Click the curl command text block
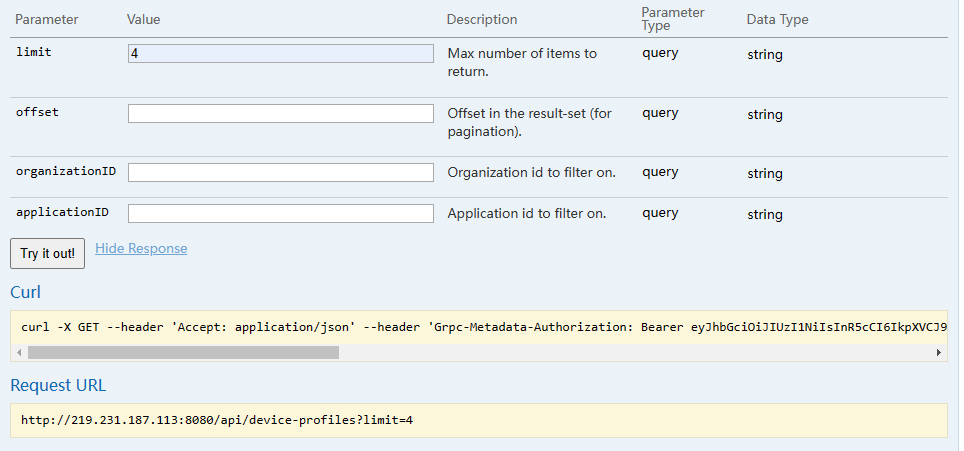The width and height of the screenshot is (964, 451). pos(480,326)
